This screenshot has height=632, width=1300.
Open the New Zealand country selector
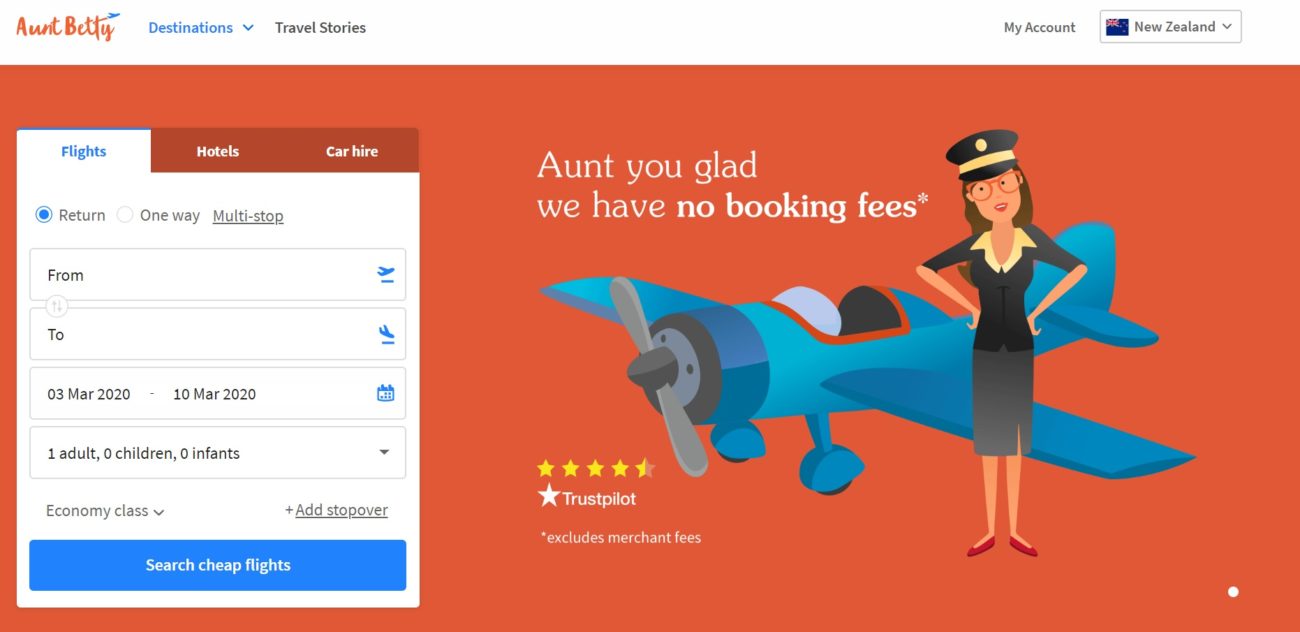pyautogui.click(x=1171, y=27)
